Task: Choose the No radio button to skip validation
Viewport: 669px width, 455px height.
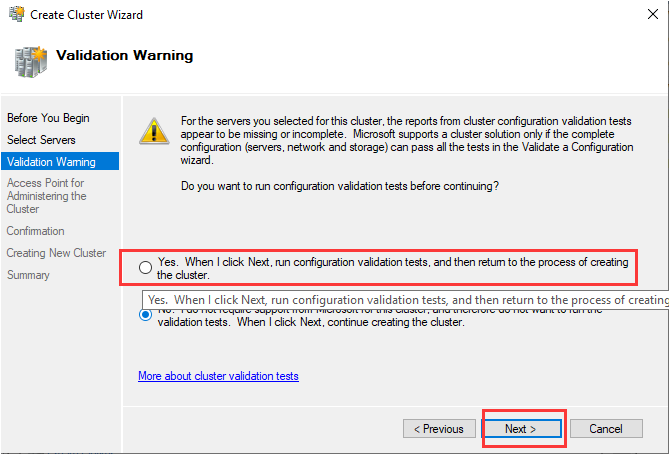Action: [146, 315]
